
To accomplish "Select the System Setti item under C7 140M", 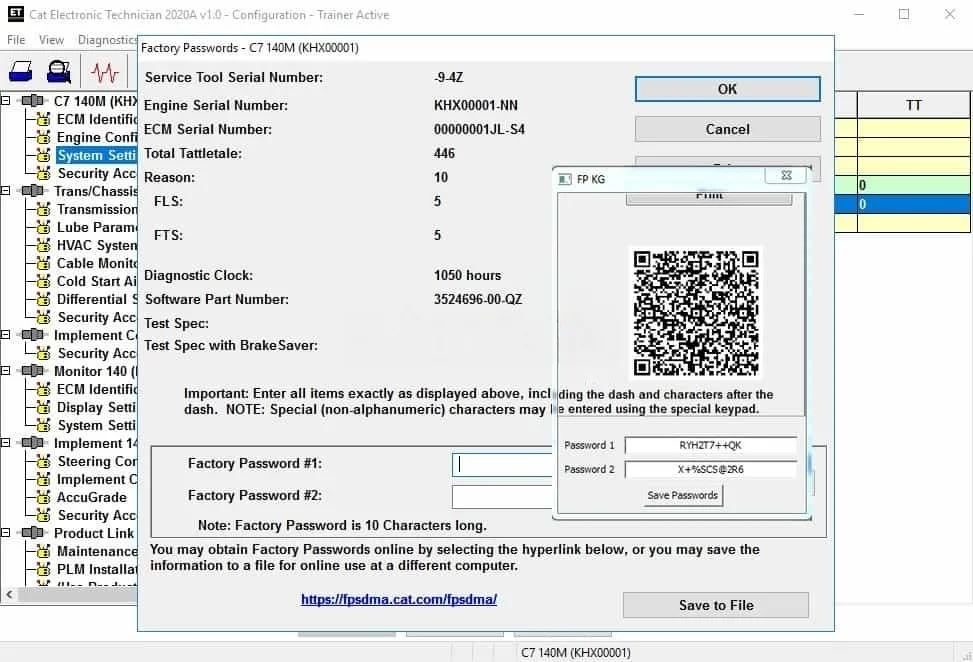I will [96, 155].
